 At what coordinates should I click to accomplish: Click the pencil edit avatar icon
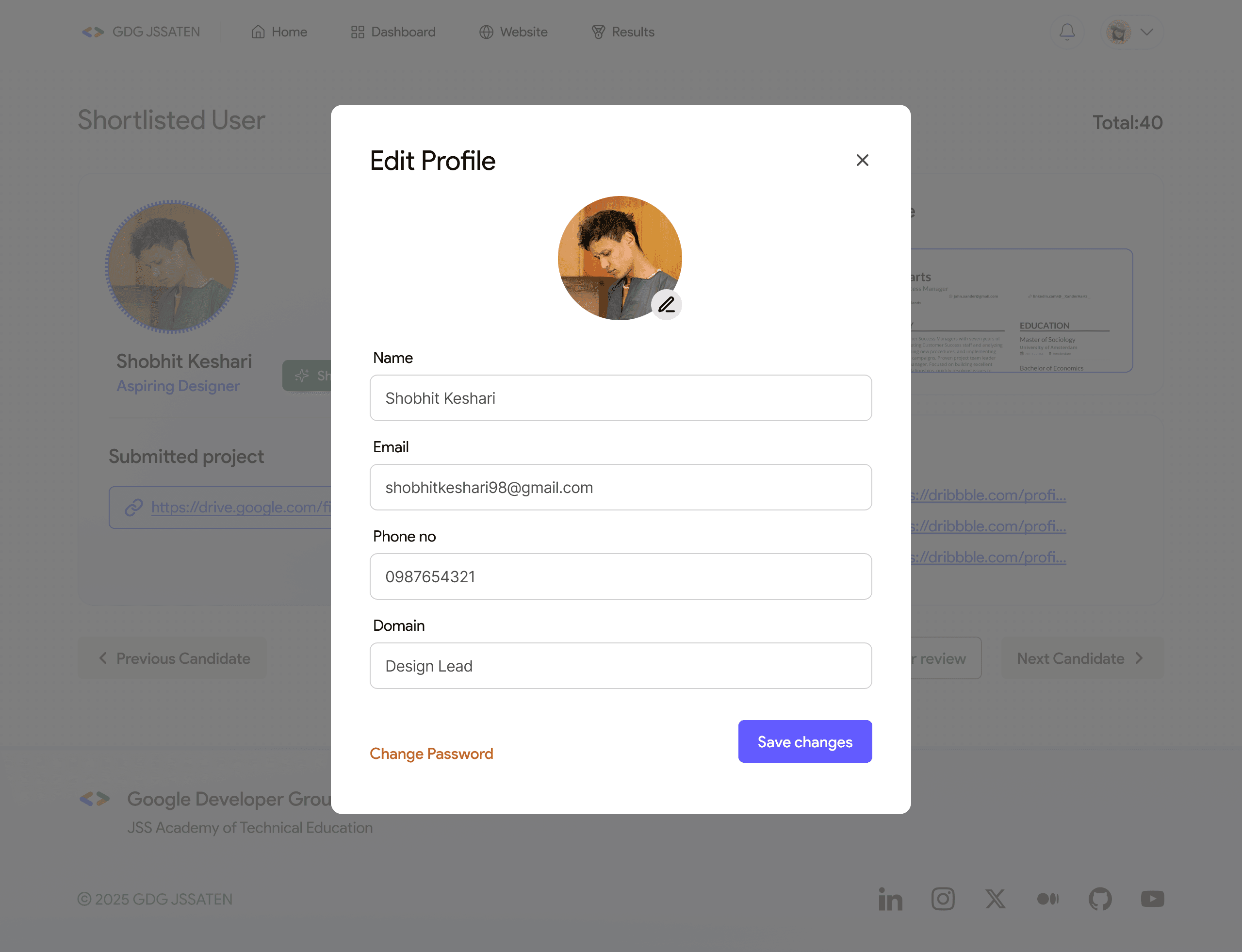coord(666,305)
